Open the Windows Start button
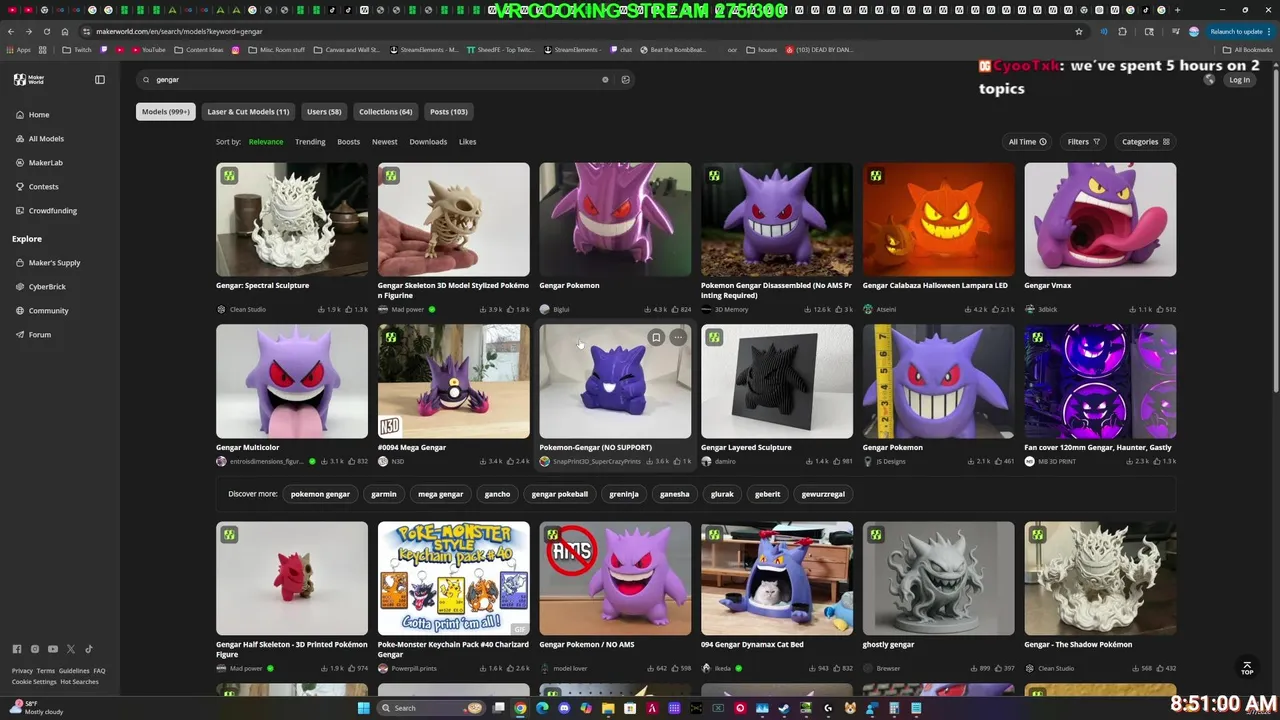This screenshot has width=1280, height=720. tap(364, 708)
